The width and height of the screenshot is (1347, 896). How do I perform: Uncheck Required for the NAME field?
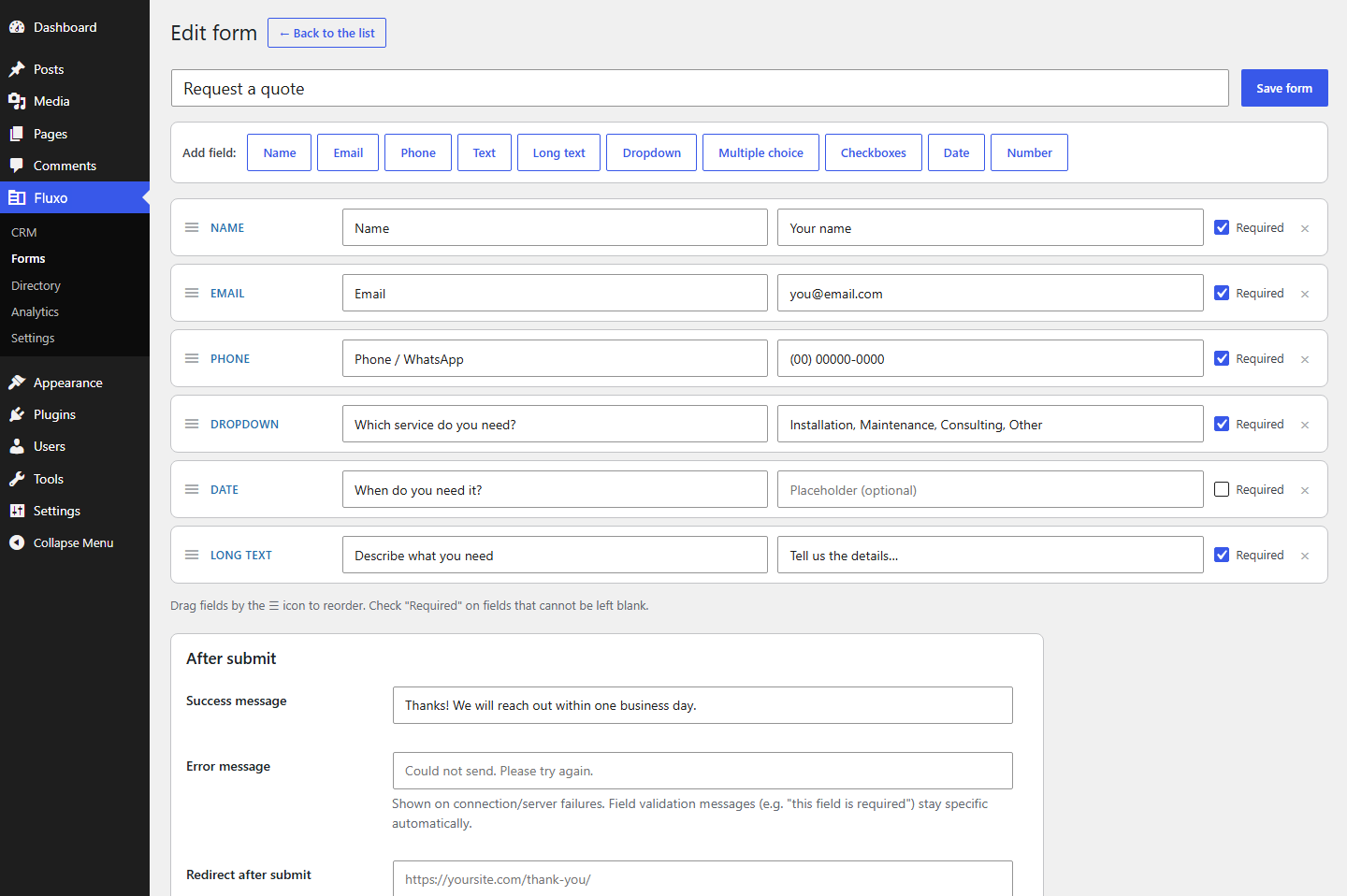[x=1222, y=227]
